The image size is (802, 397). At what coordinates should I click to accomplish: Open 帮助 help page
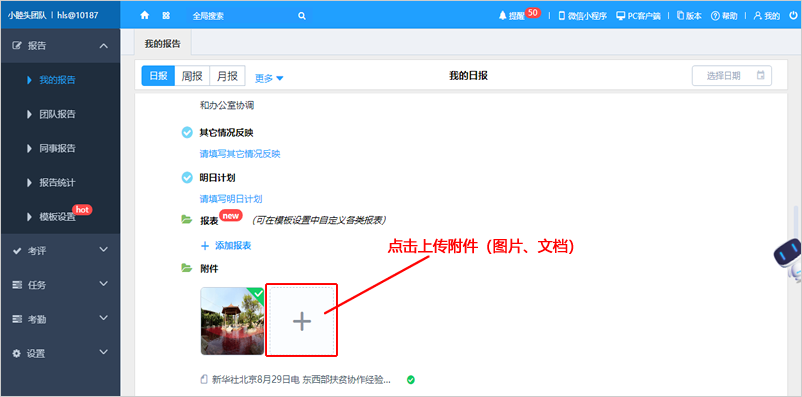tap(724, 16)
